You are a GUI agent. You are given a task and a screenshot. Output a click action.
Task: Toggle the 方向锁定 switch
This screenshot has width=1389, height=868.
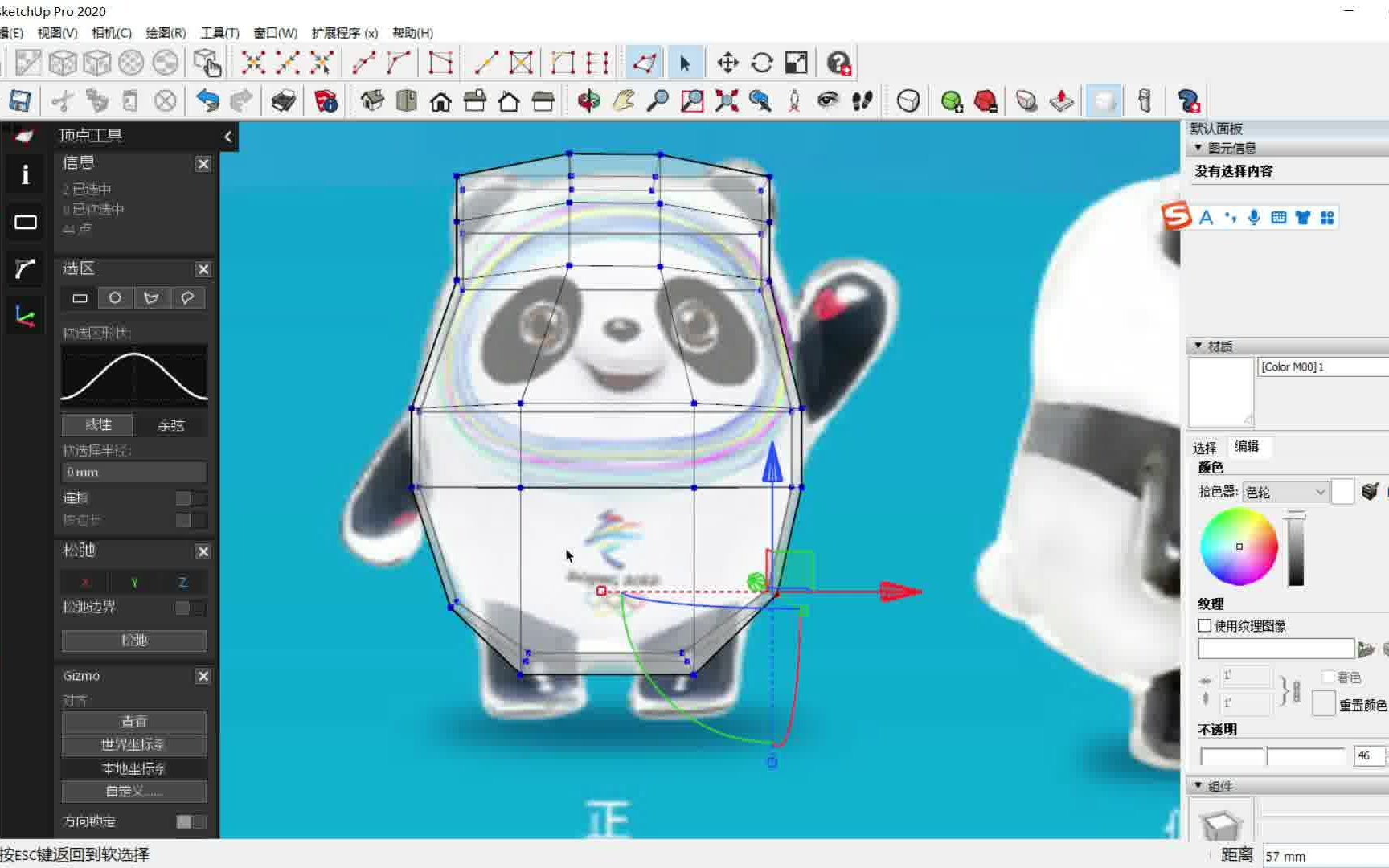(191, 821)
